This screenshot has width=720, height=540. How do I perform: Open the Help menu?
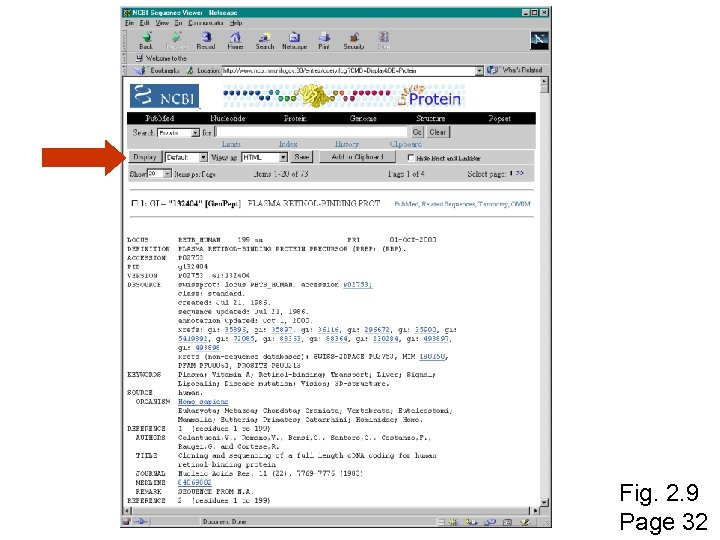click(236, 22)
